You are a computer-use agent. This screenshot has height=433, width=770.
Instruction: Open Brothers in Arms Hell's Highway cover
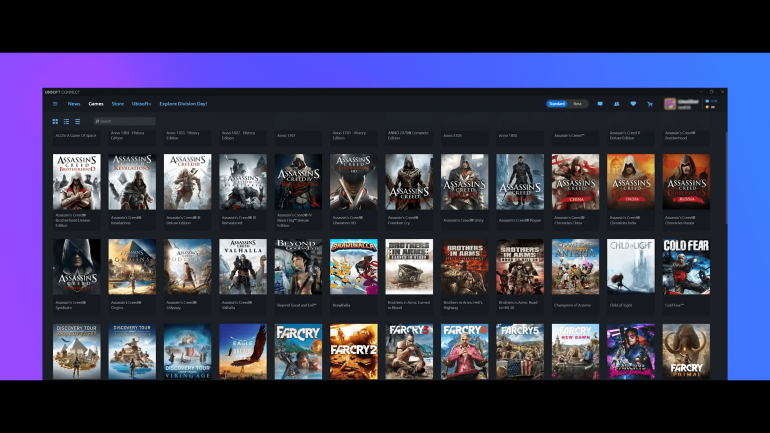pos(465,267)
